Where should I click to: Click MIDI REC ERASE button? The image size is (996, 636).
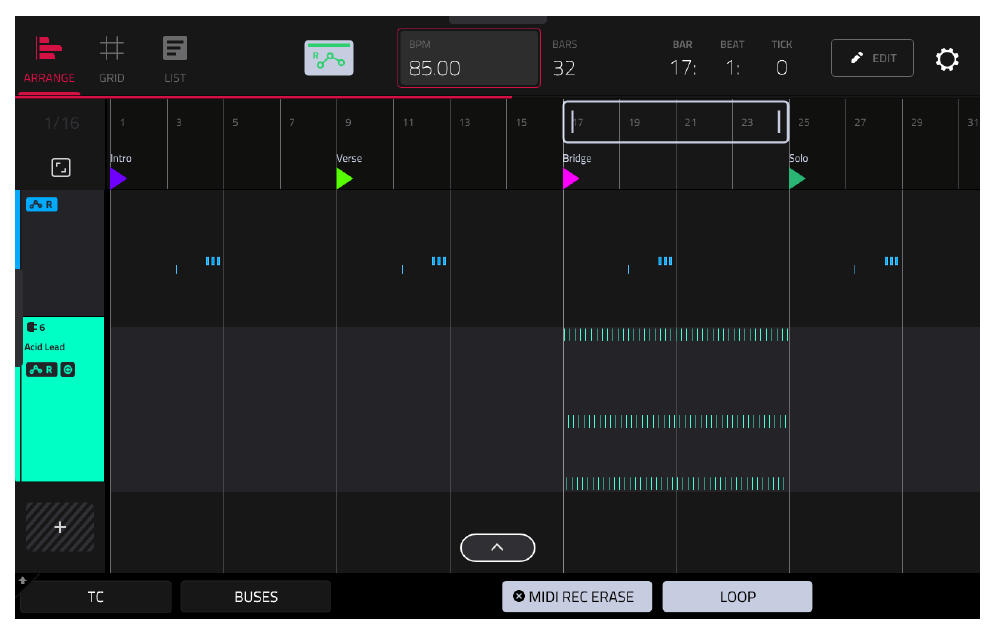pyautogui.click(x=577, y=597)
